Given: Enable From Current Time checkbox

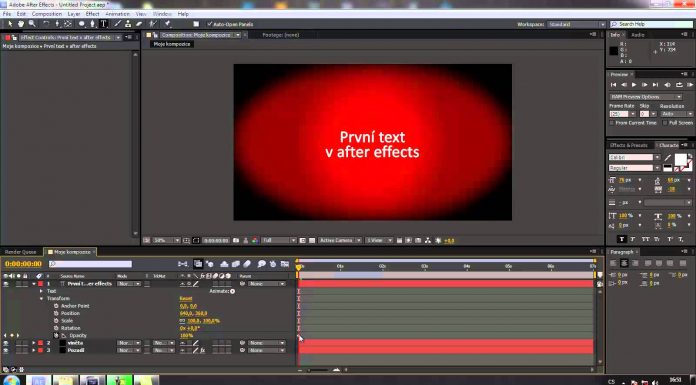Looking at the screenshot, I should click(612, 123).
